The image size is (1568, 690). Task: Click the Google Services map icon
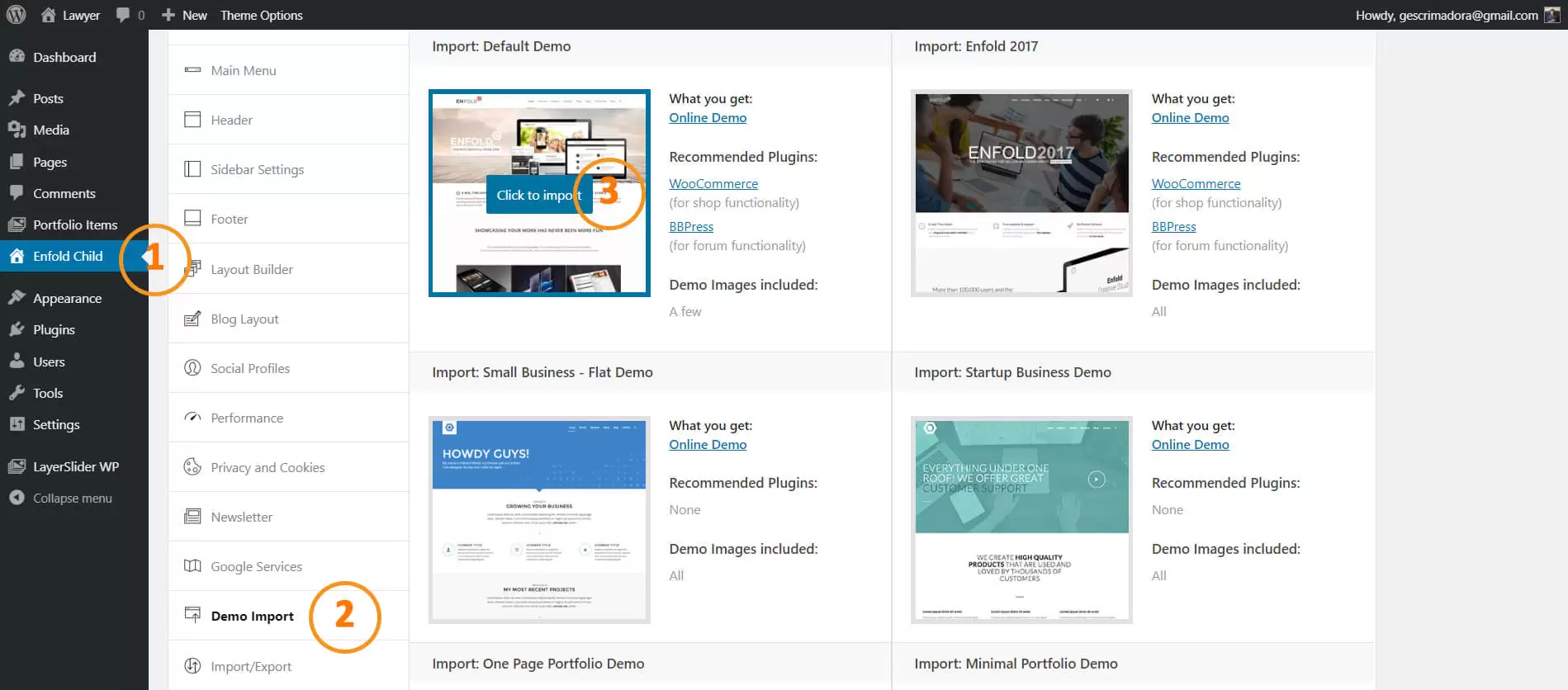pyautogui.click(x=192, y=566)
